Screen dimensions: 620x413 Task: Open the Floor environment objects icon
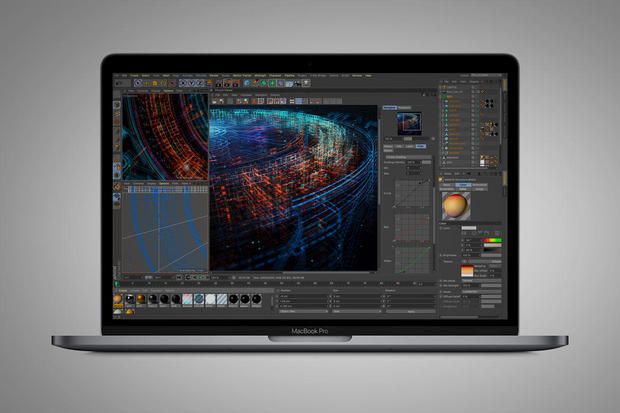point(288,83)
